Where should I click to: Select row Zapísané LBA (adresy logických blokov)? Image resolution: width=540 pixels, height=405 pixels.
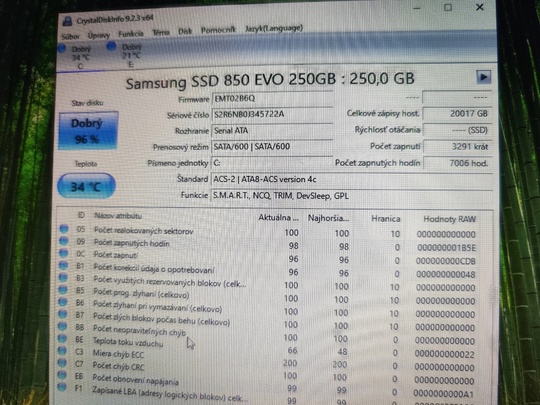pos(267,395)
